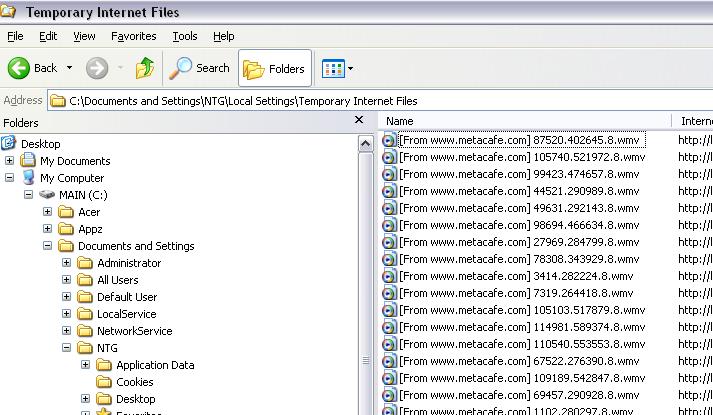
Task: Select file name 109189.542847.8.wmv
Action: [522, 378]
